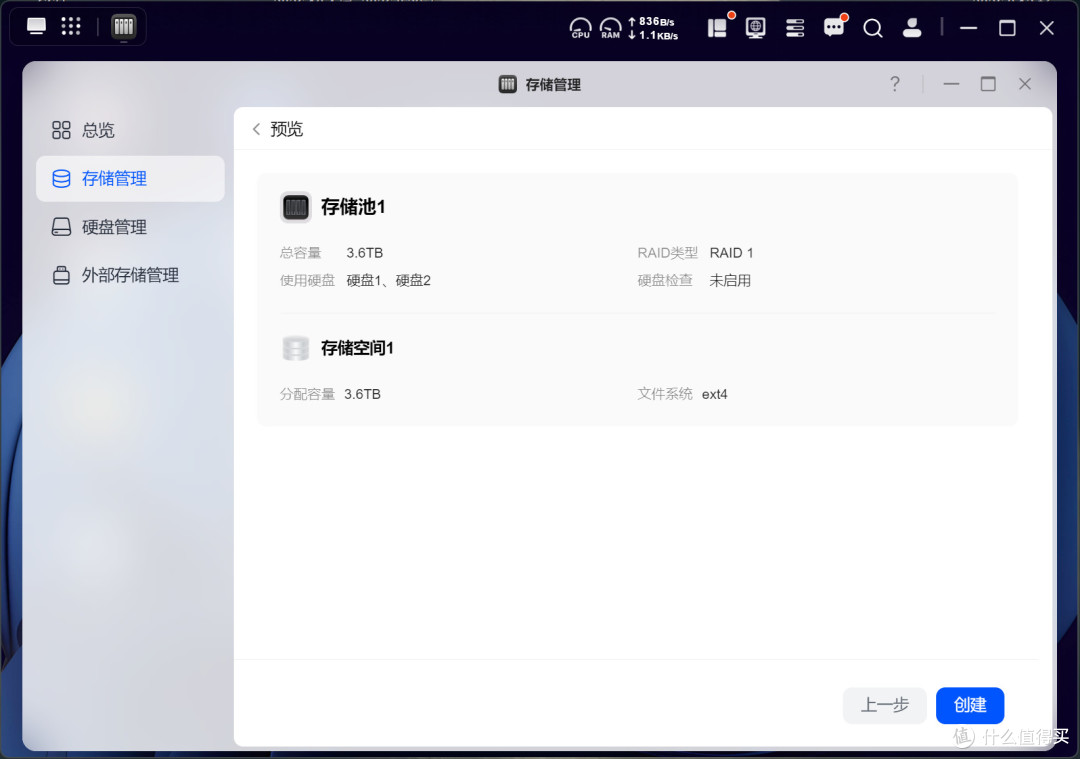The image size is (1080, 759).
Task: Click the 存储管理 window title icon
Action: click(x=508, y=84)
